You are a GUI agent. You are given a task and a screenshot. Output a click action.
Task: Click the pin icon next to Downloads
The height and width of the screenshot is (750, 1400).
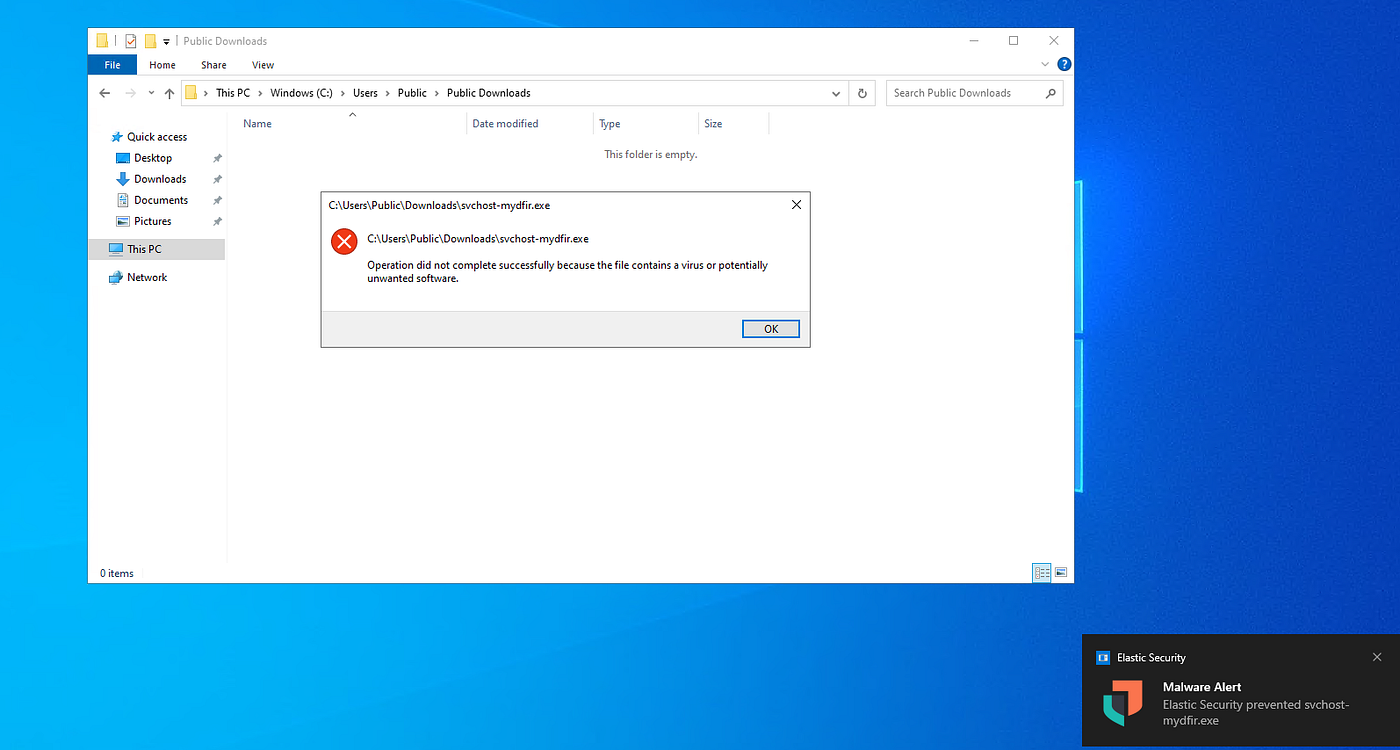(x=217, y=179)
